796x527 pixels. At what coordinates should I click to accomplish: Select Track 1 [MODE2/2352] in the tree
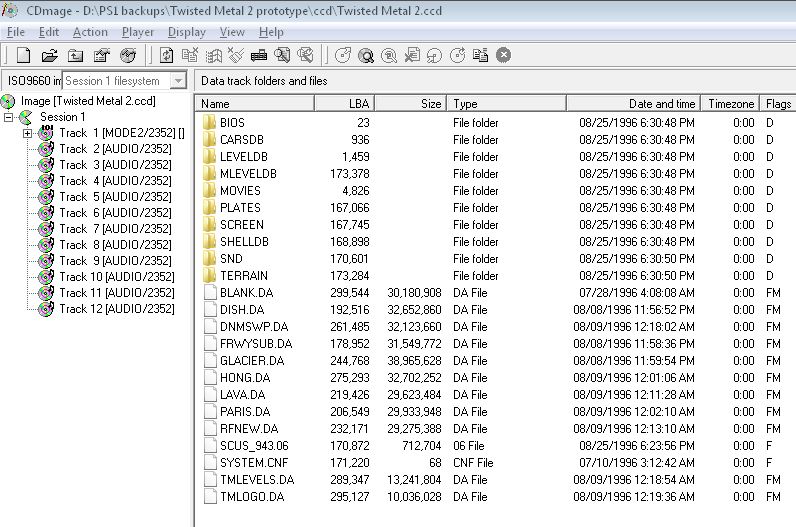(122, 133)
